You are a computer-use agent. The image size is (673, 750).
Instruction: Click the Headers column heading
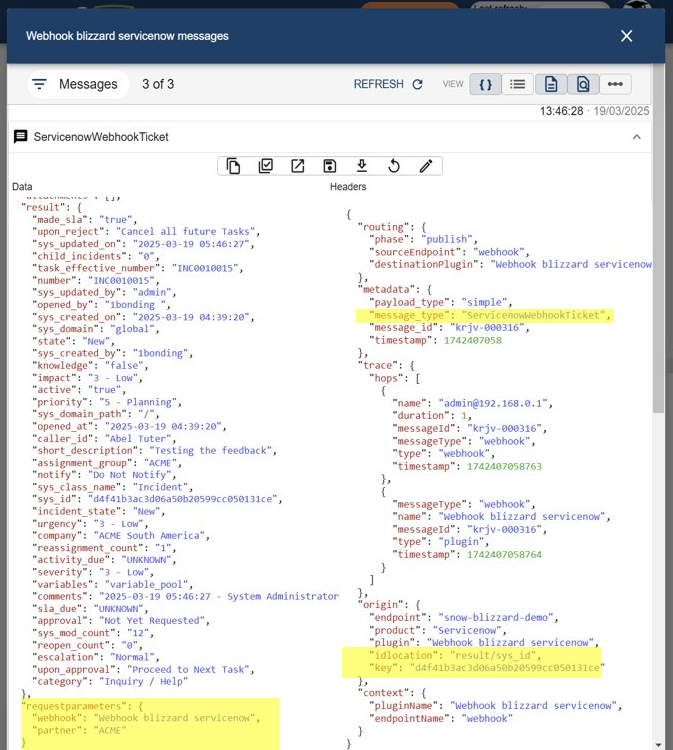(x=348, y=187)
